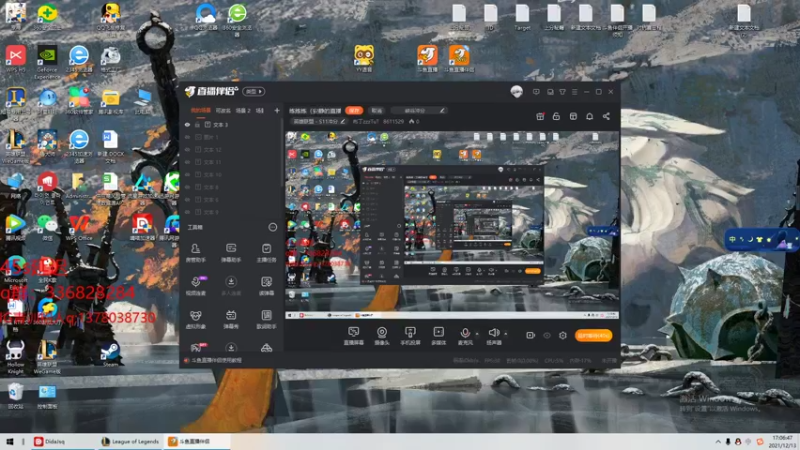Click the gift box icon with red dot

540,116
